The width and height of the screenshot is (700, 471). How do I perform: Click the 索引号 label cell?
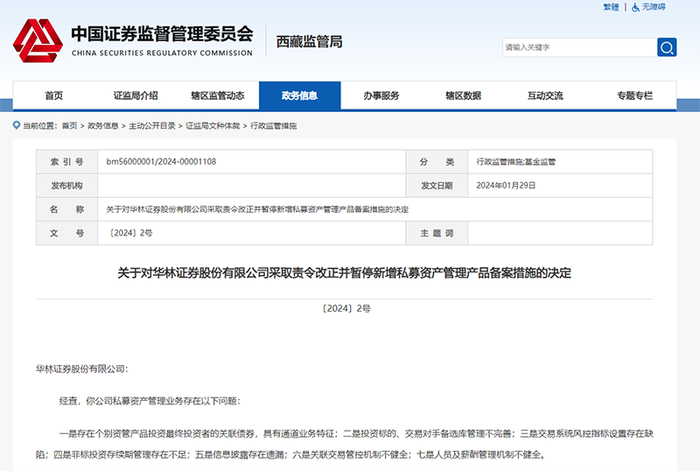click(67, 162)
